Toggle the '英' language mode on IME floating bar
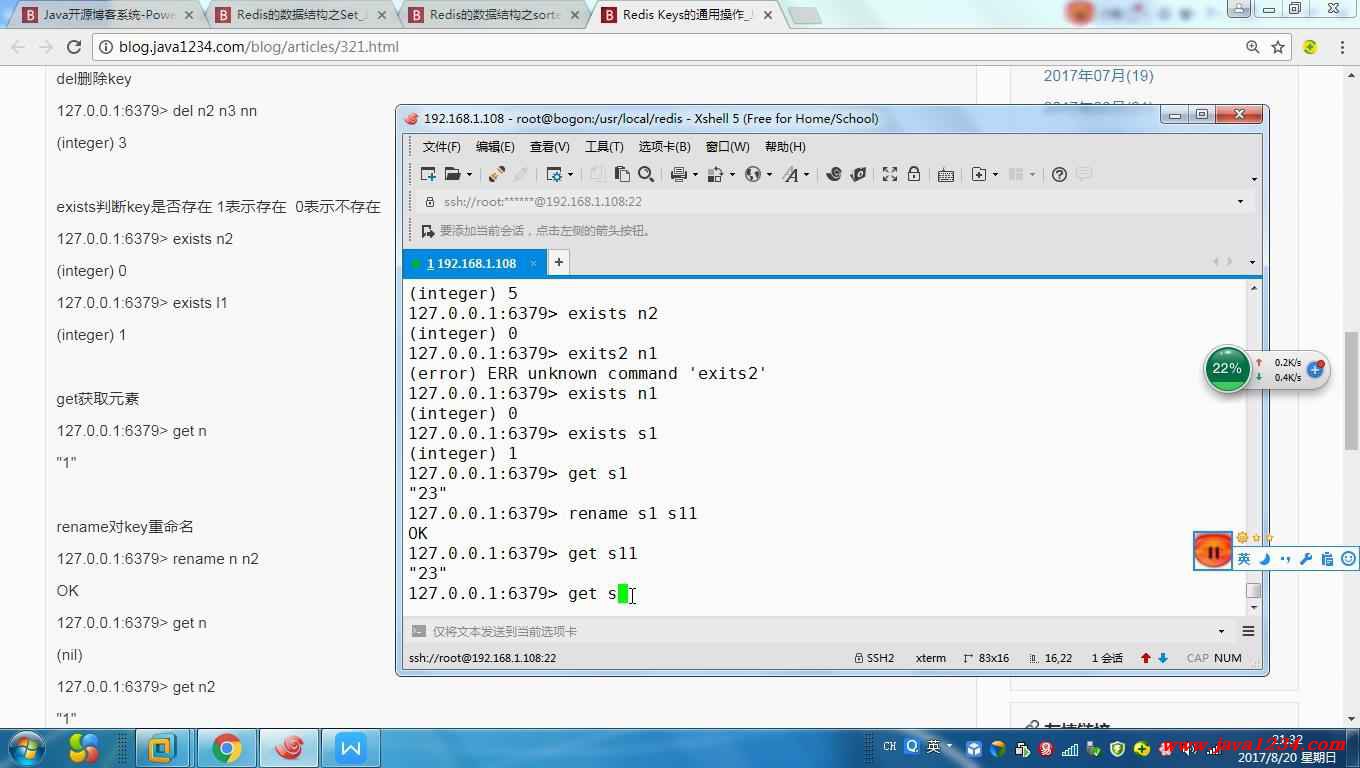Screen dimensions: 1360x768 [1244, 559]
